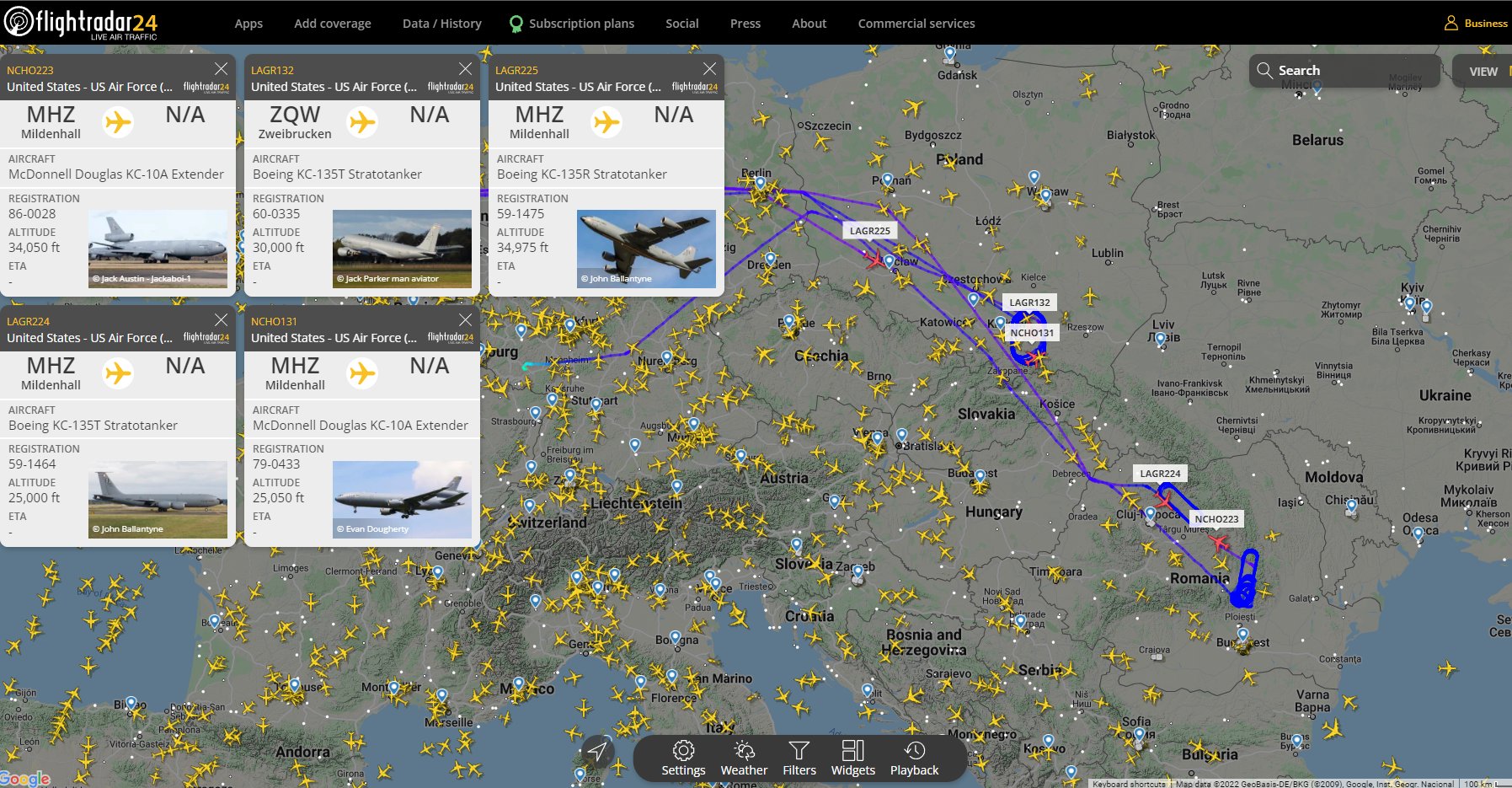Viewport: 1512px width, 788px height.
Task: Open KC-10A photo on NCHO223 card
Action: [158, 249]
